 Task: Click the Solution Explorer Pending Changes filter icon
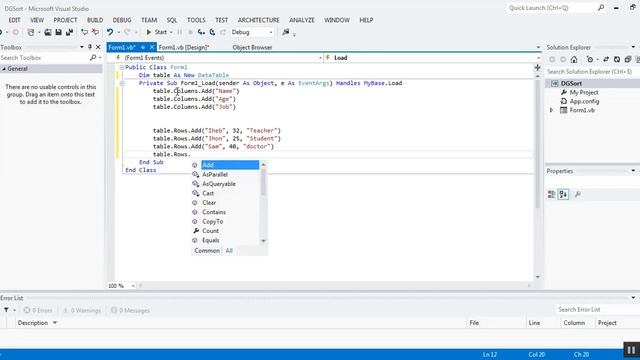(589, 60)
